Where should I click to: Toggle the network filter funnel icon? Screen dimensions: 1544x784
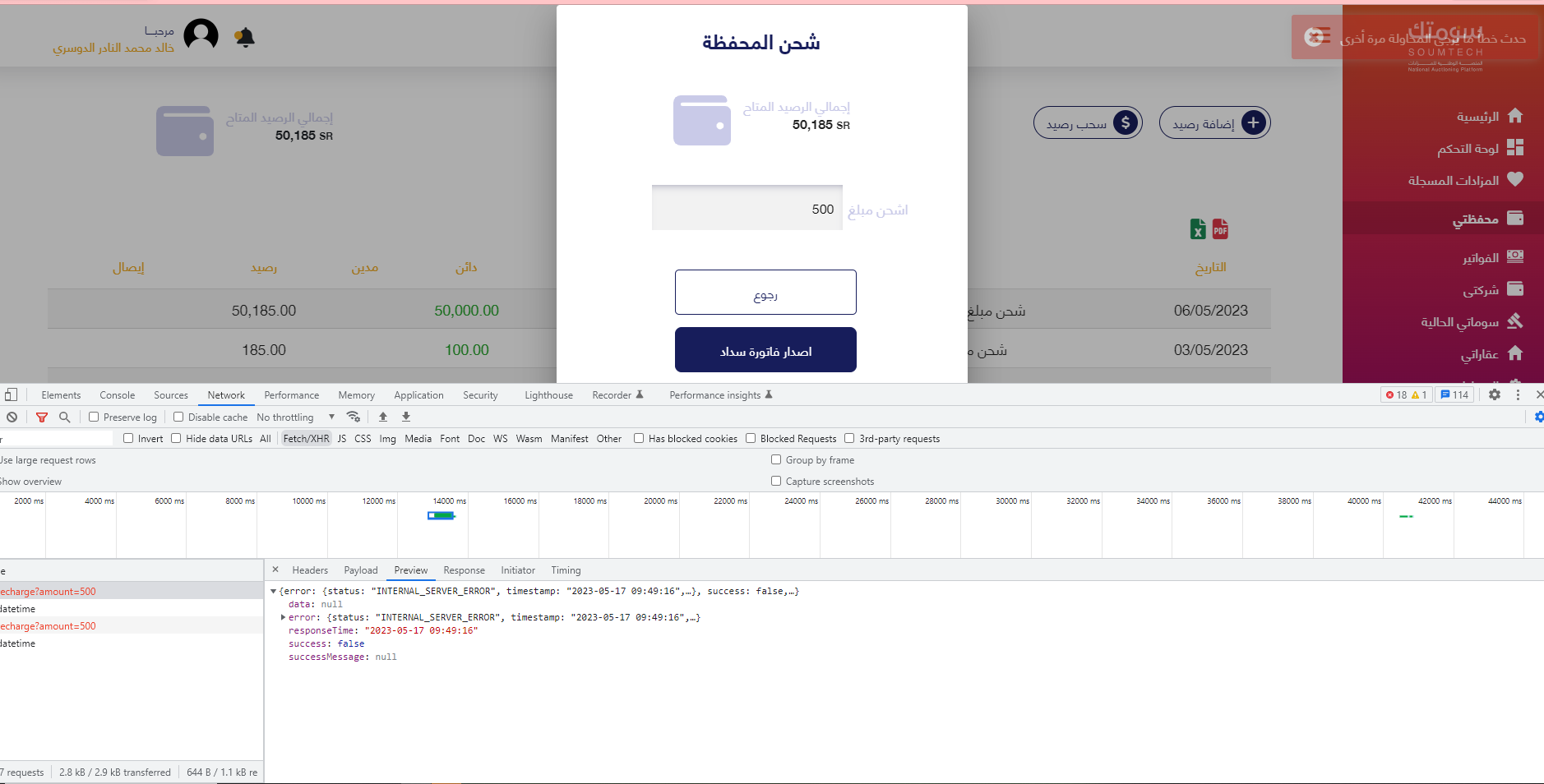point(42,417)
